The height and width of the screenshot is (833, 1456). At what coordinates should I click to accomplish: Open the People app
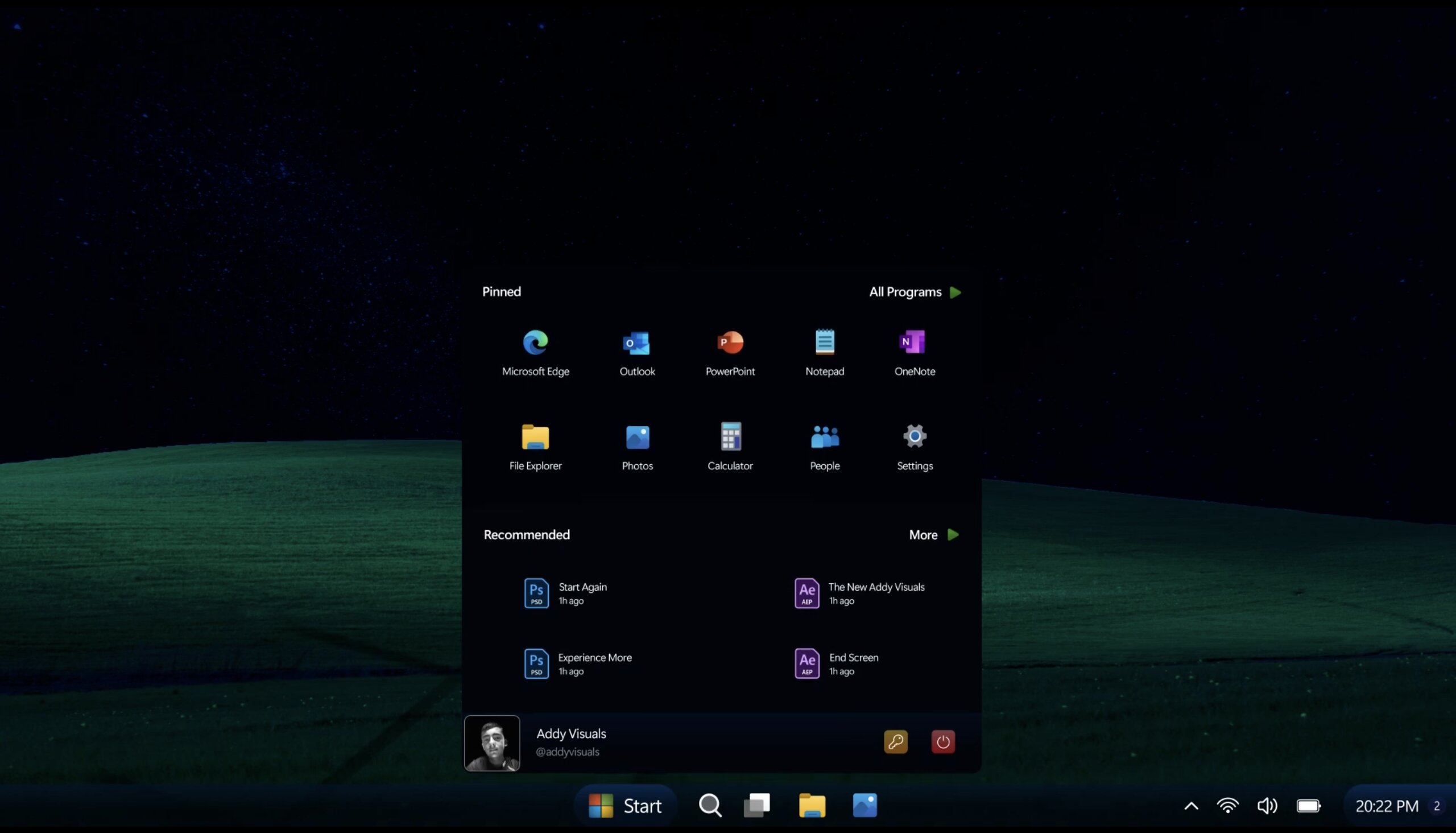(824, 447)
